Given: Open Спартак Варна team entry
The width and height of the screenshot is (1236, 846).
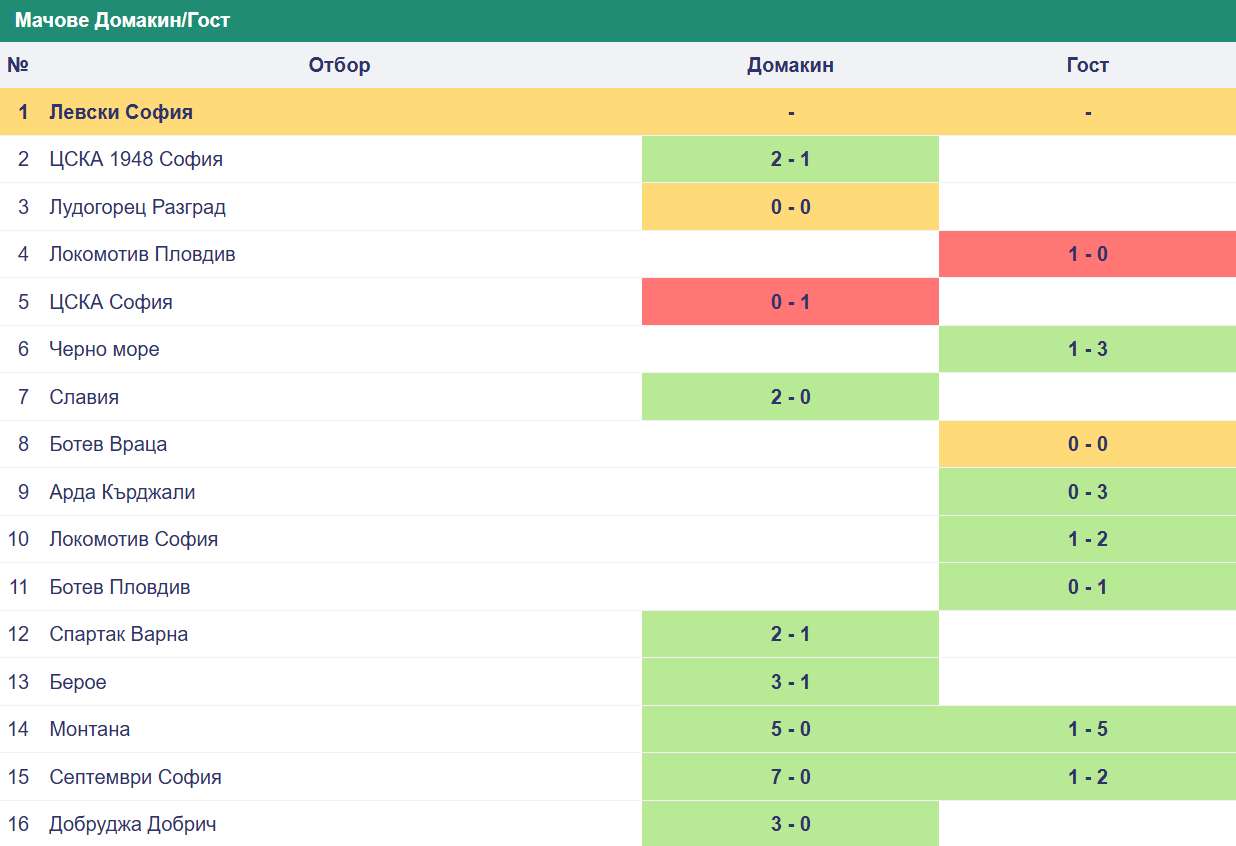Looking at the screenshot, I should (x=119, y=634).
